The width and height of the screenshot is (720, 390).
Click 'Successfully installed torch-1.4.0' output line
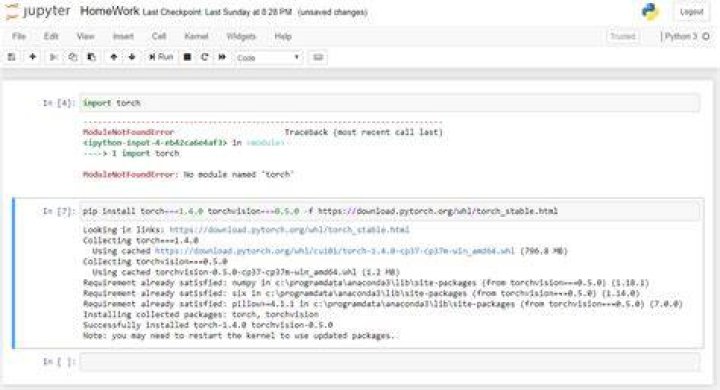coord(208,325)
